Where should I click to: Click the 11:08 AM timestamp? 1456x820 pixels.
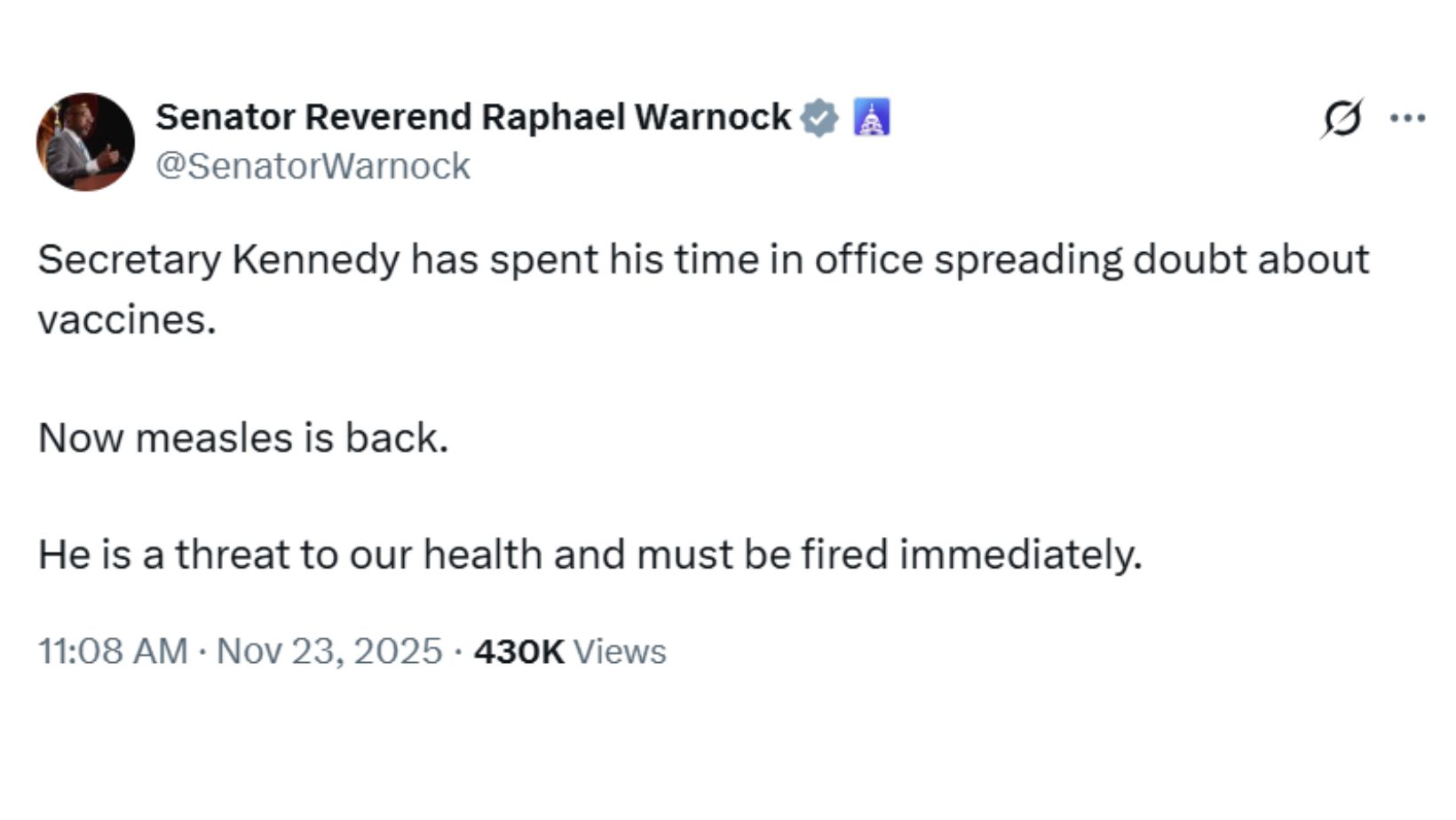tap(113, 651)
